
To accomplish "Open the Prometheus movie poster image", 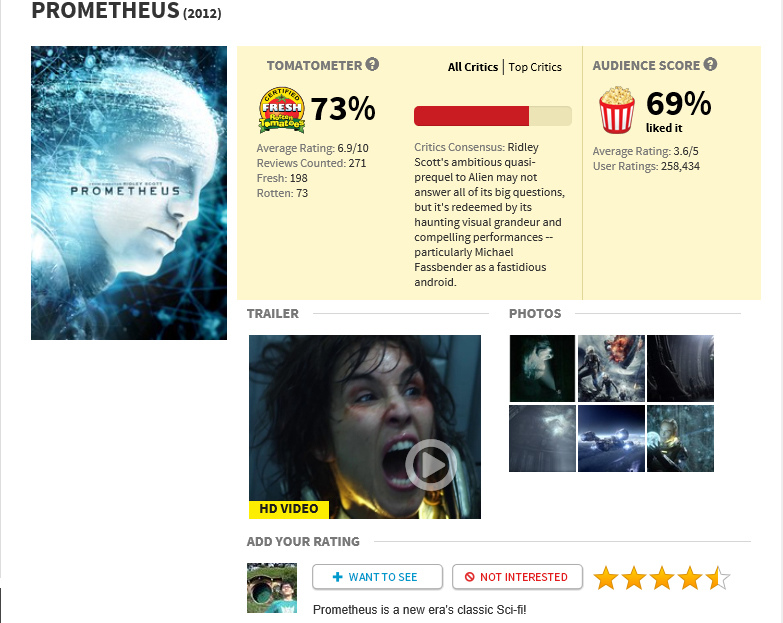I will [x=129, y=193].
